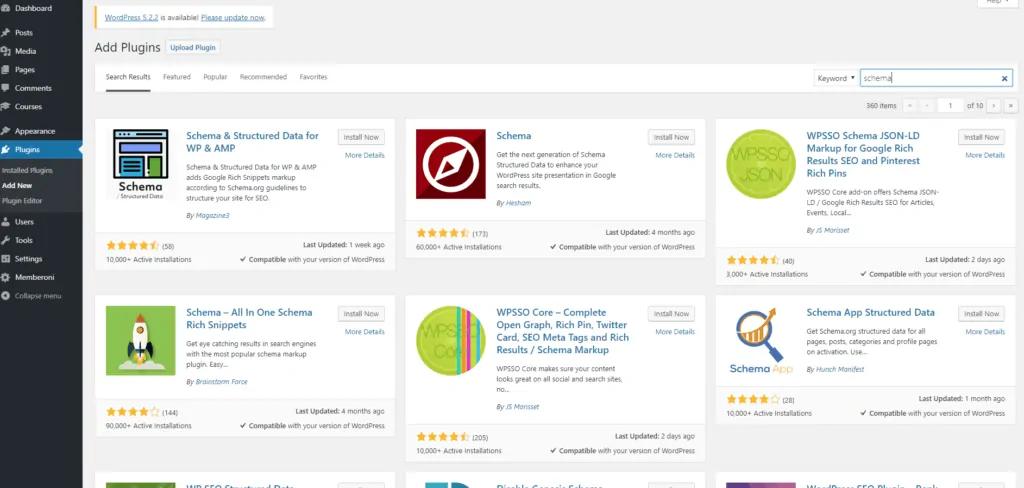
Task: Click the Hunch Manifest author link
Action: (840, 369)
